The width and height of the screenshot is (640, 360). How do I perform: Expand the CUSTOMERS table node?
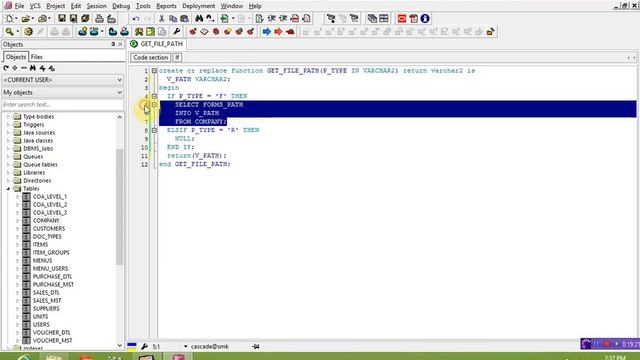tap(18, 229)
